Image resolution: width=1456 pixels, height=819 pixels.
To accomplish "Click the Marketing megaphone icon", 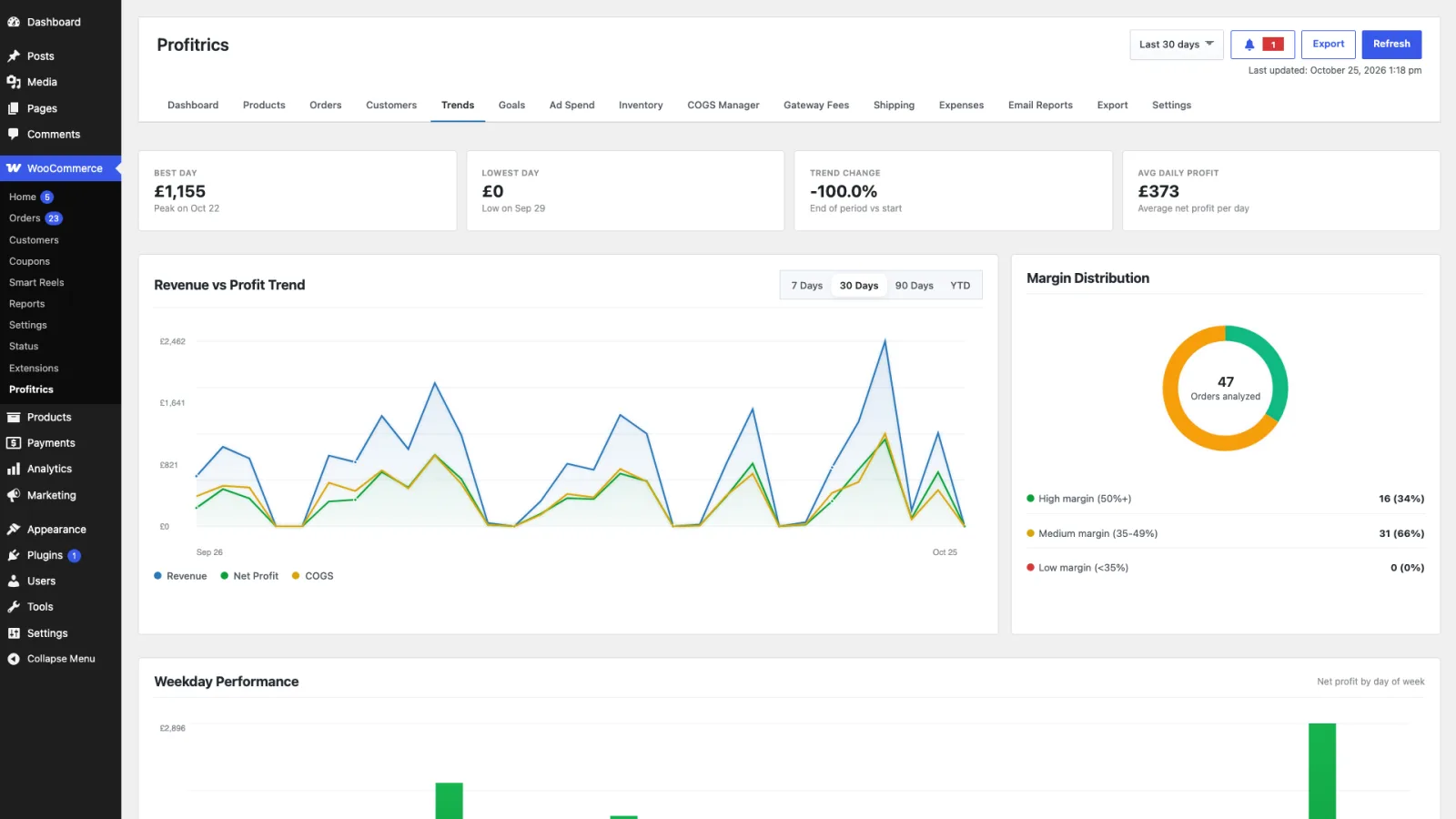I will tap(14, 495).
